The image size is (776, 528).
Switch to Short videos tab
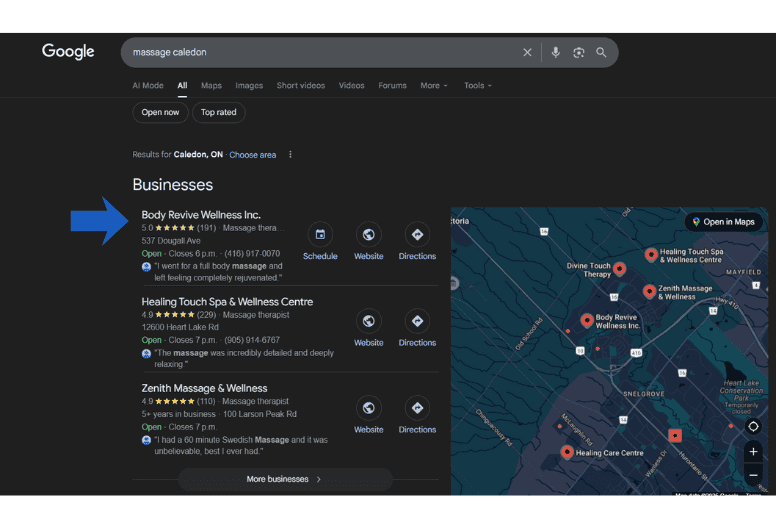click(x=301, y=86)
